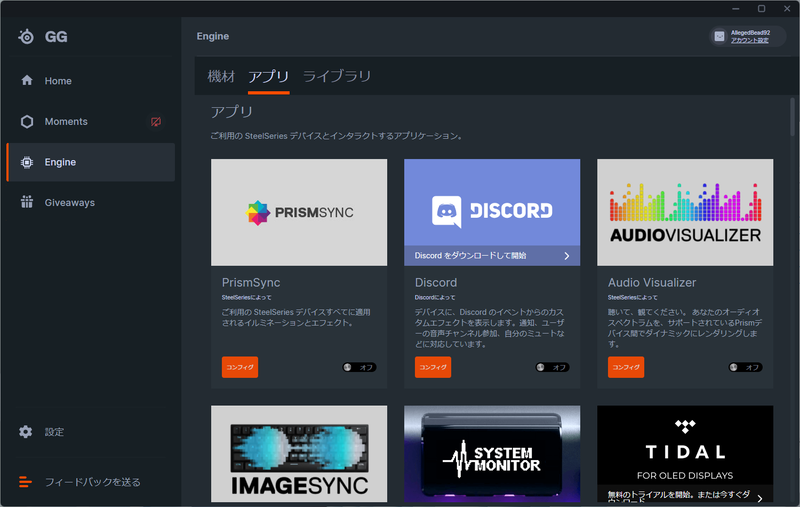Screen dimensions: 800x507
Task: Open the ライブラリ tab
Action: point(337,77)
